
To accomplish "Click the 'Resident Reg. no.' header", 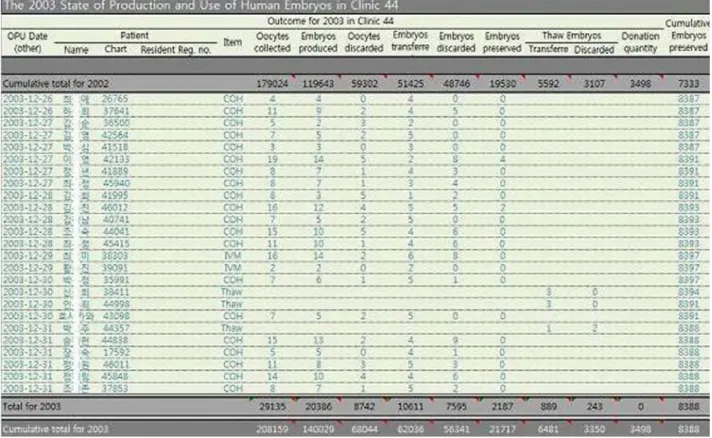I will tap(176, 49).
